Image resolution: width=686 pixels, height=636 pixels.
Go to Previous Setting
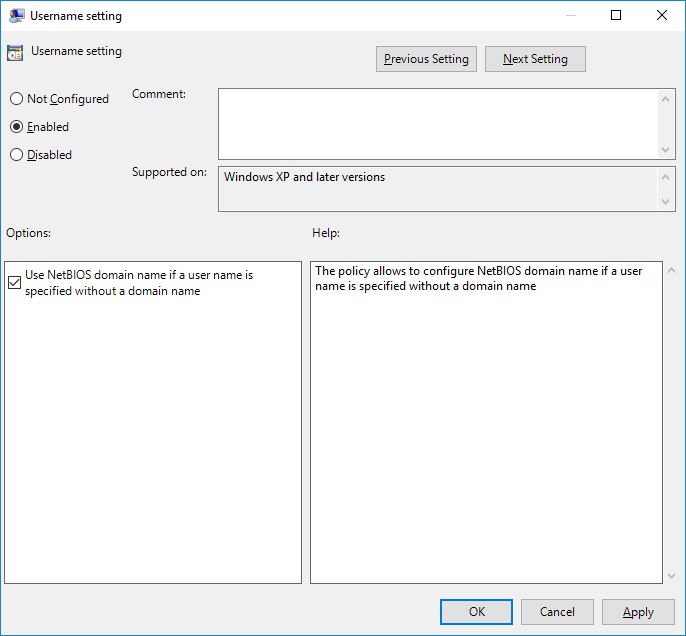426,59
